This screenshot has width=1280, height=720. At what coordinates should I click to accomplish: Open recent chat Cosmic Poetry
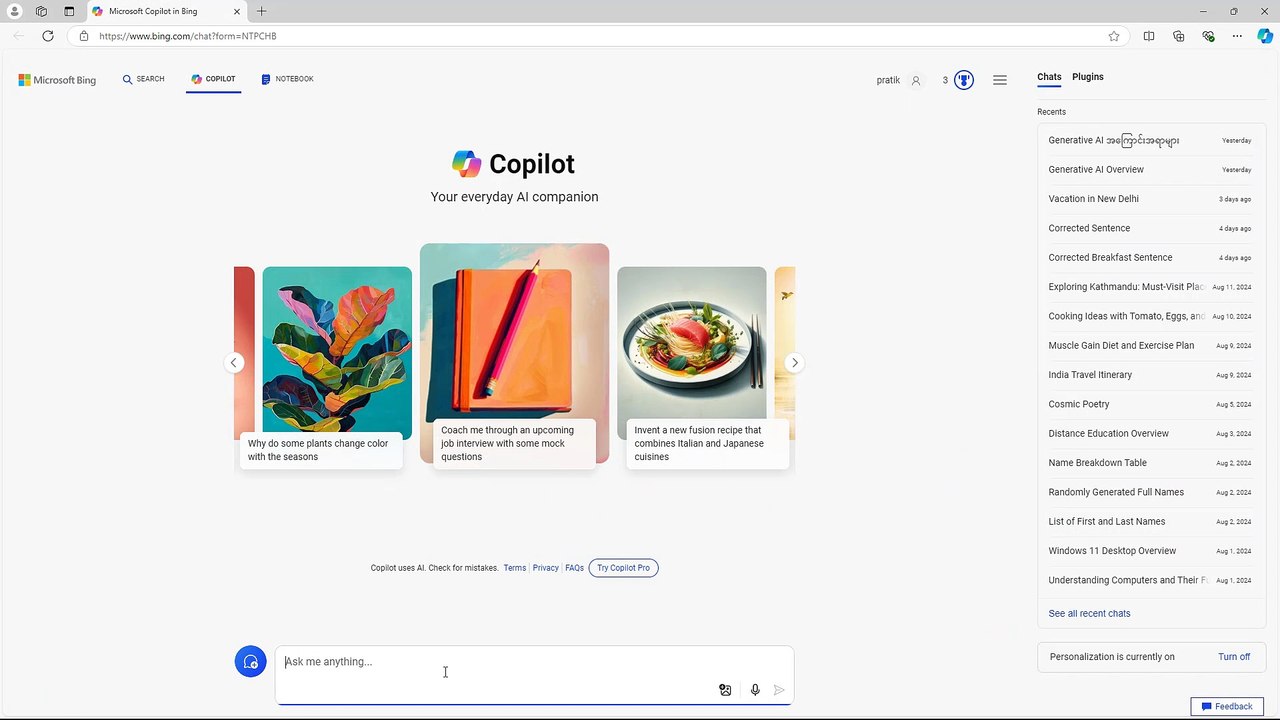point(1150,404)
